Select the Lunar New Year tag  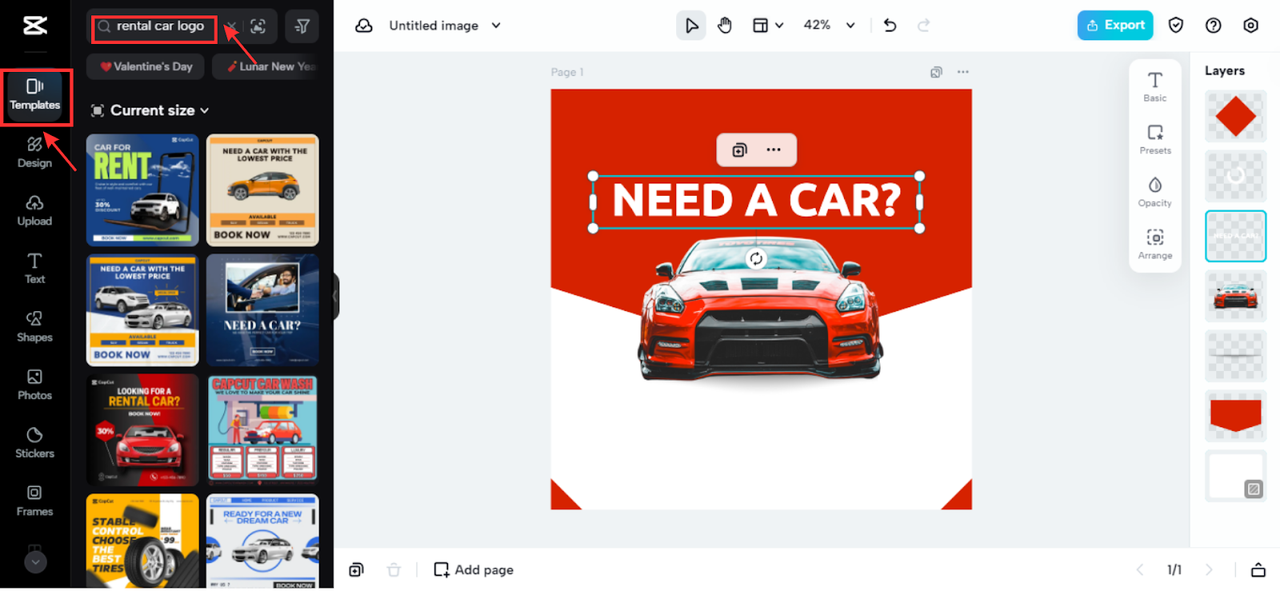267,67
